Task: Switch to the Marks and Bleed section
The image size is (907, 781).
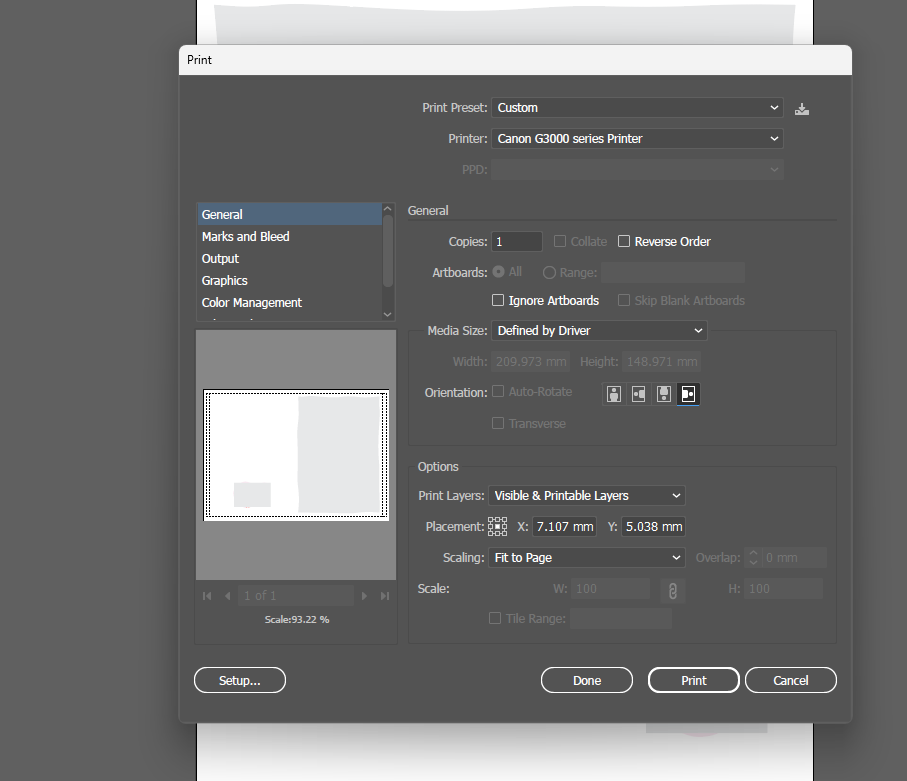Action: coord(246,237)
